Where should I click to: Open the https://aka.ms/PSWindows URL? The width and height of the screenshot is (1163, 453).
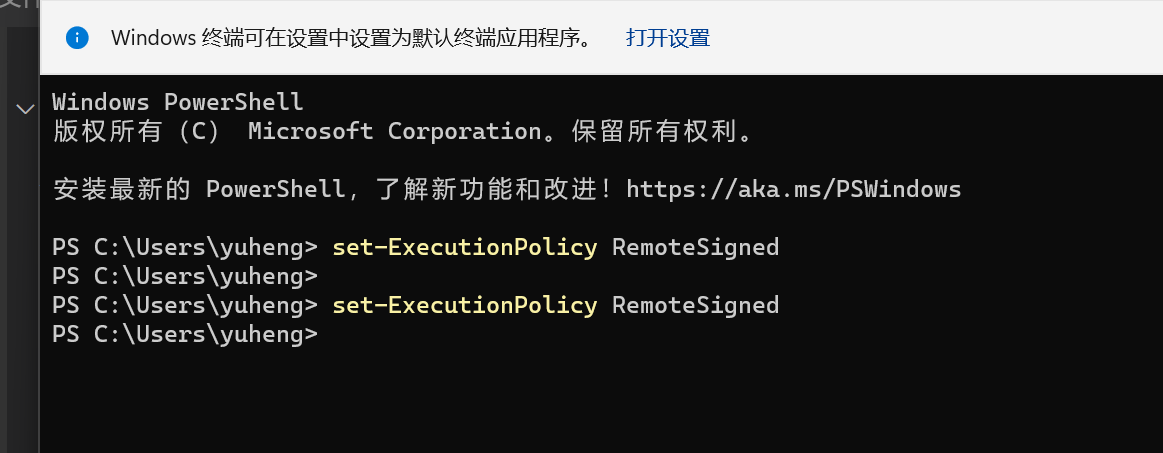(x=794, y=189)
